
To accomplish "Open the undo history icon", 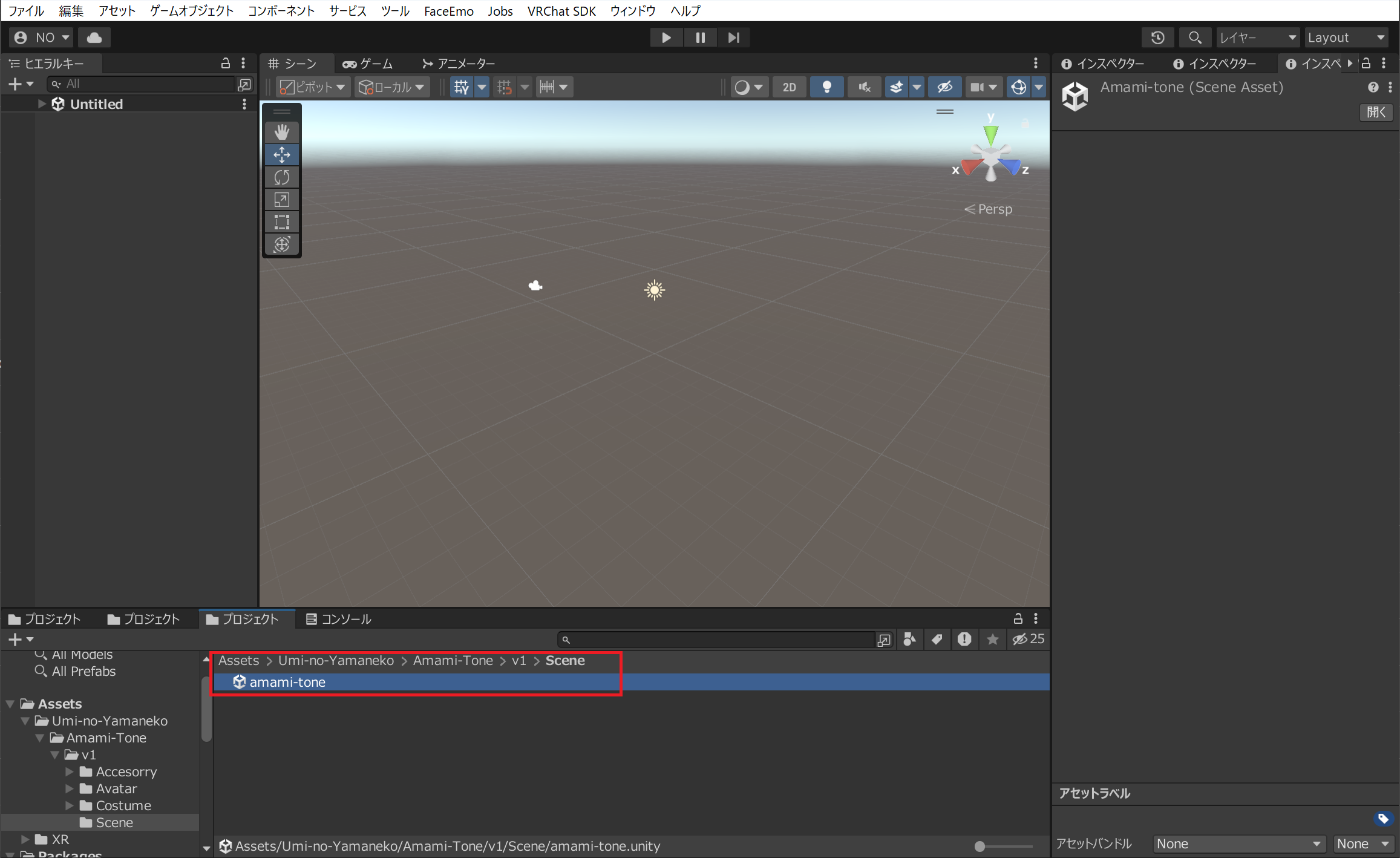I will (x=1157, y=38).
